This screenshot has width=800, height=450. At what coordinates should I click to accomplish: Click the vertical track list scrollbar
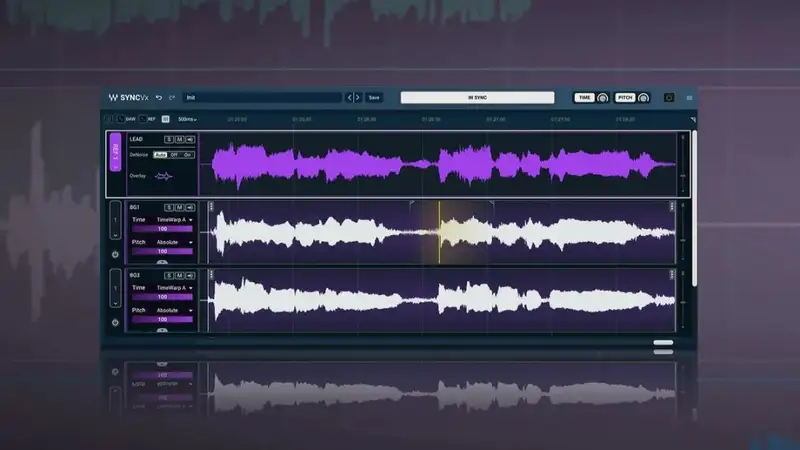(x=694, y=208)
